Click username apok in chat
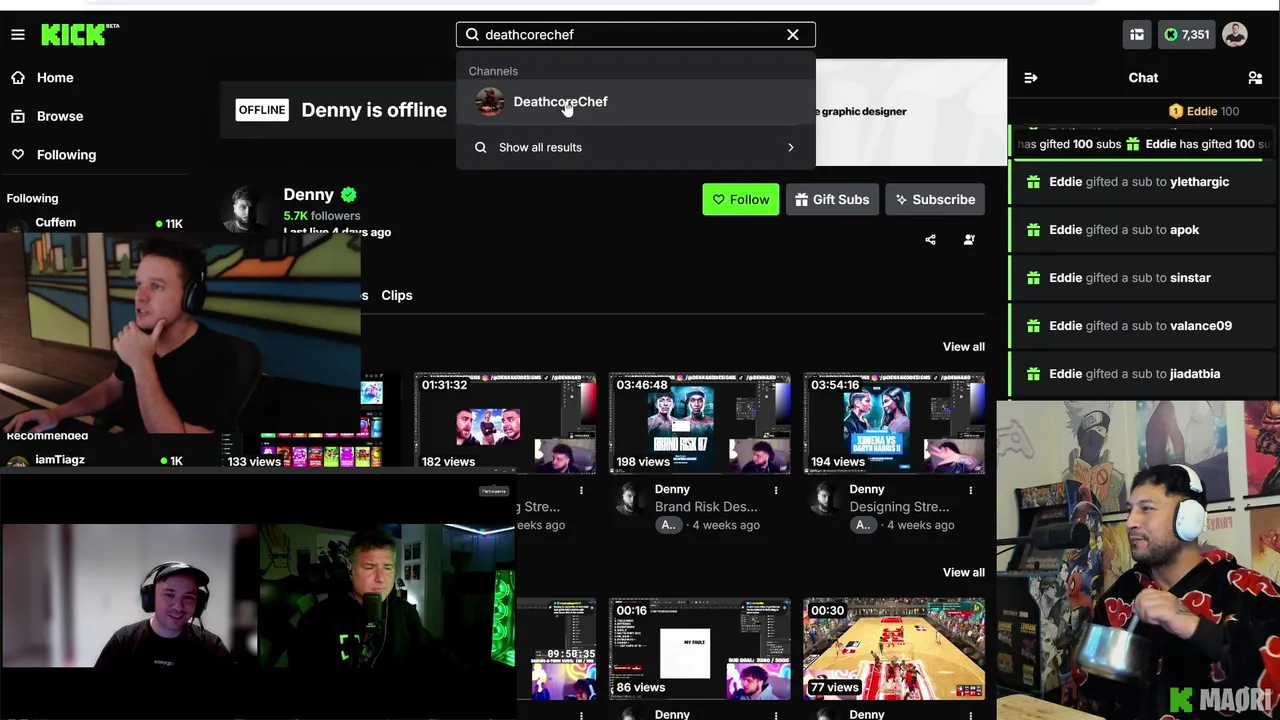This screenshot has height=720, width=1280. (1184, 230)
